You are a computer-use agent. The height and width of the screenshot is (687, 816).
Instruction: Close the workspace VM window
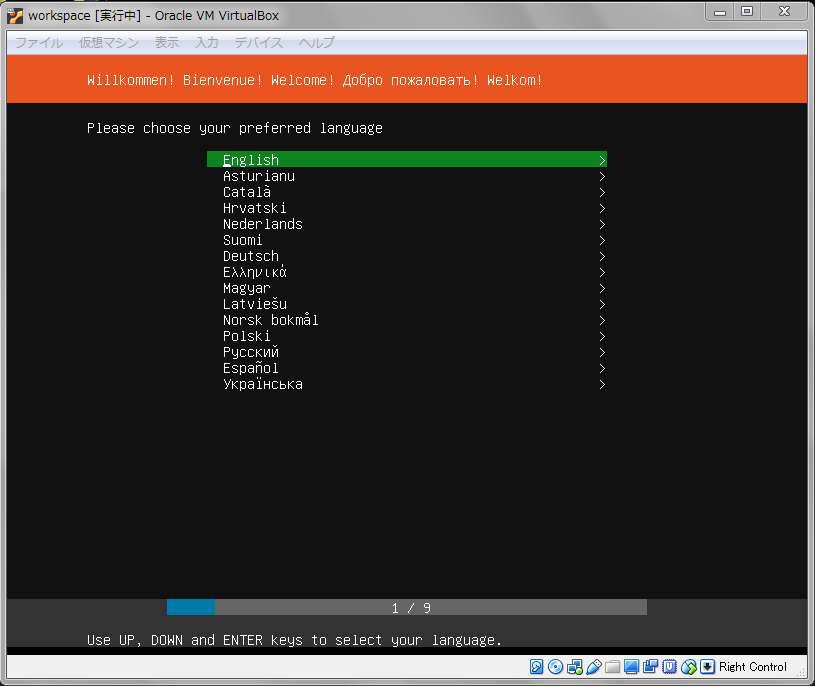[784, 11]
